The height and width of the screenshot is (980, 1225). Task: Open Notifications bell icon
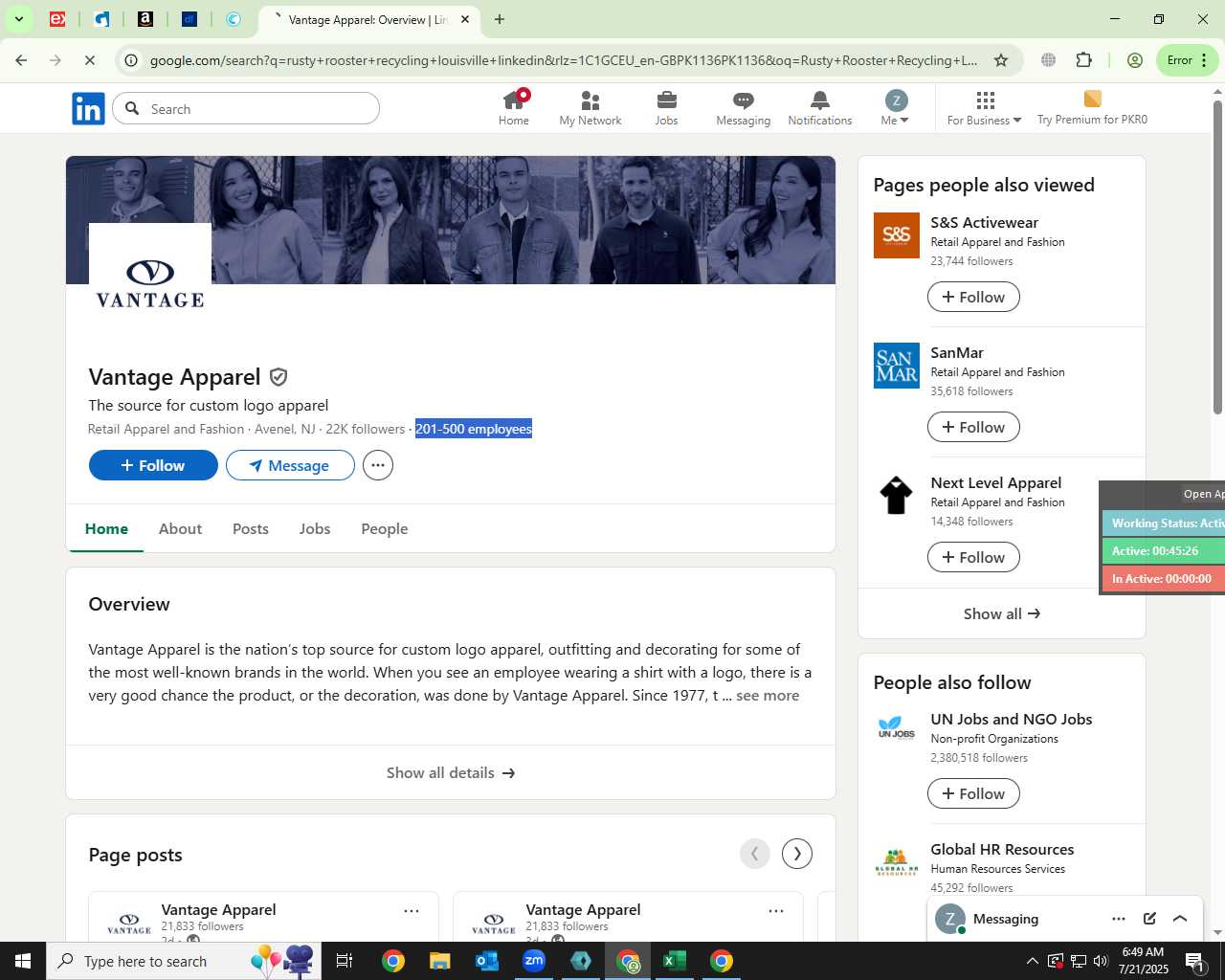pos(820,107)
